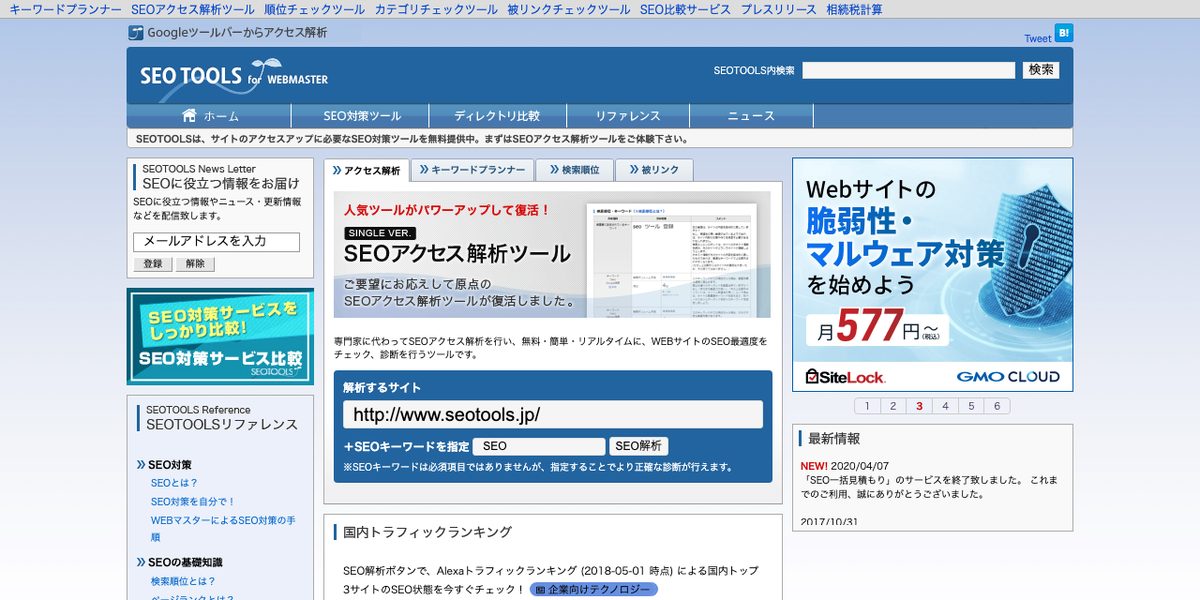Image resolution: width=1200 pixels, height=600 pixels.
Task: Click the SEO解析 button
Action: coord(639,447)
